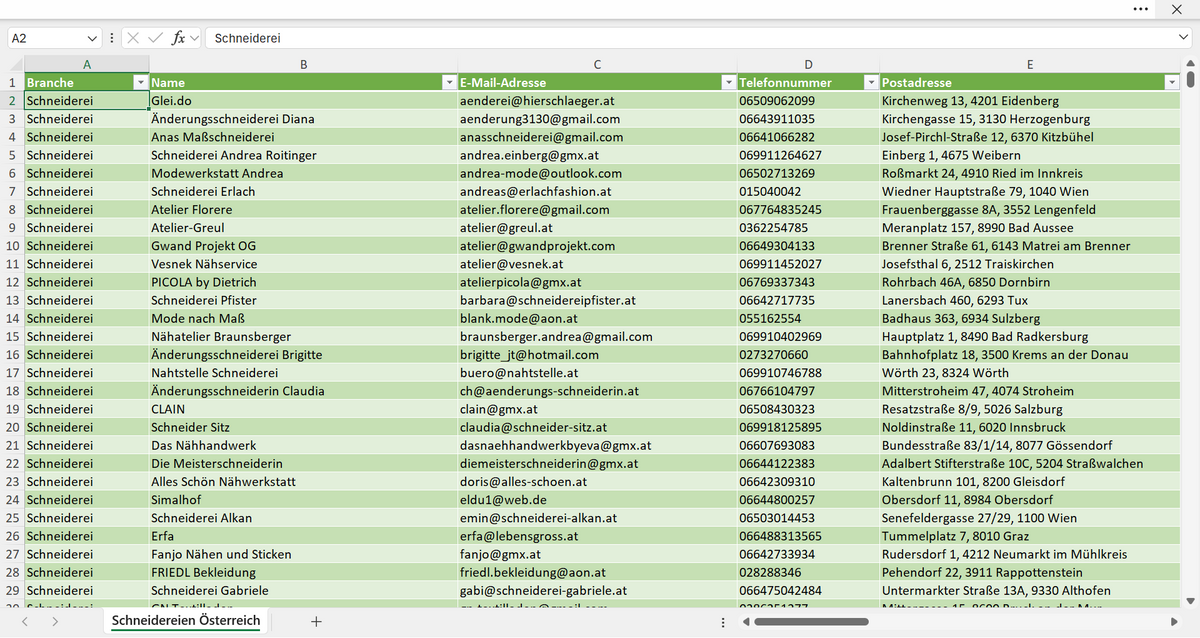1200x638 pixels.
Task: Select the cell PICOLA by Dietrich
Action: tap(303, 282)
